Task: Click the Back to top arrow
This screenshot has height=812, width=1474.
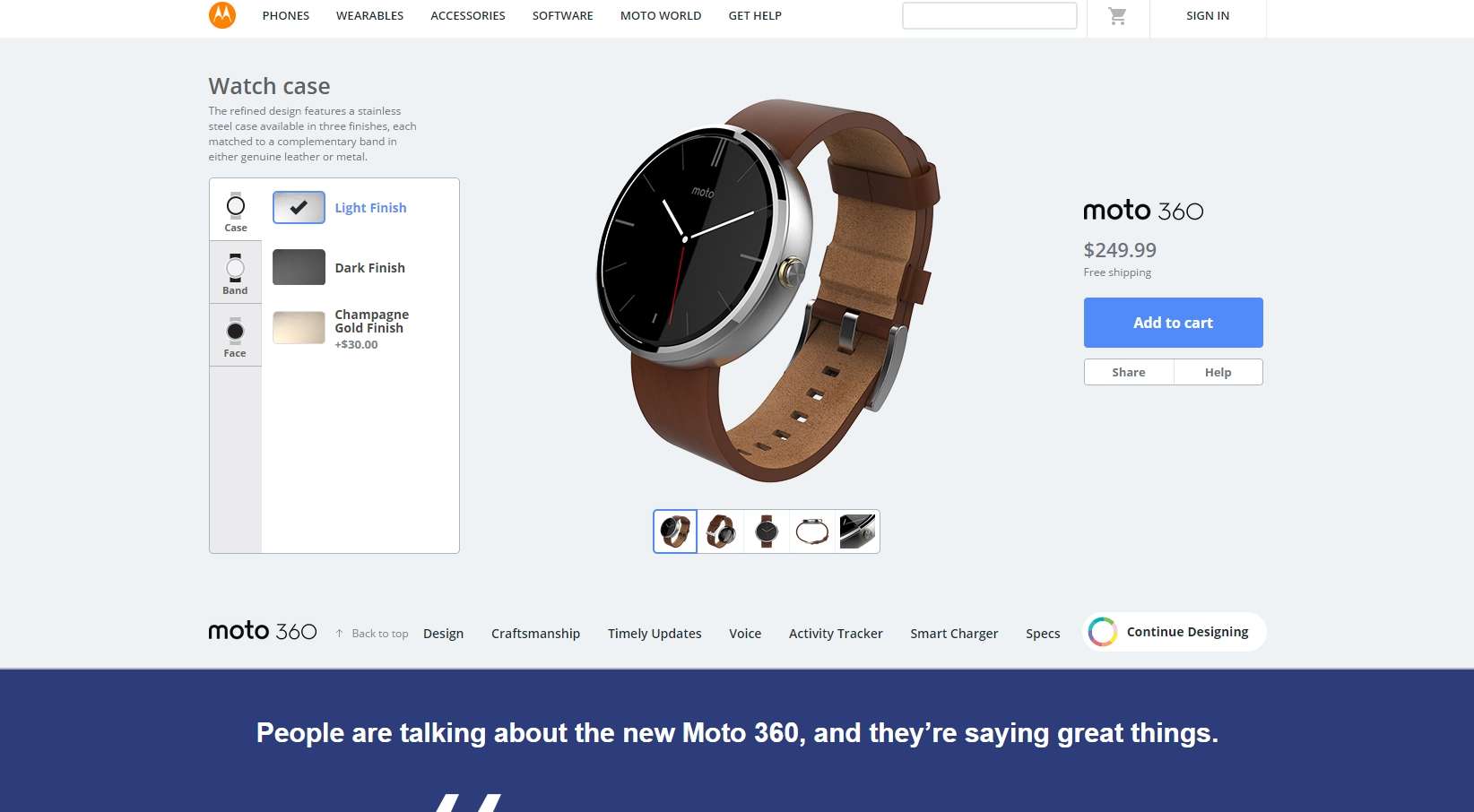Action: (x=340, y=634)
